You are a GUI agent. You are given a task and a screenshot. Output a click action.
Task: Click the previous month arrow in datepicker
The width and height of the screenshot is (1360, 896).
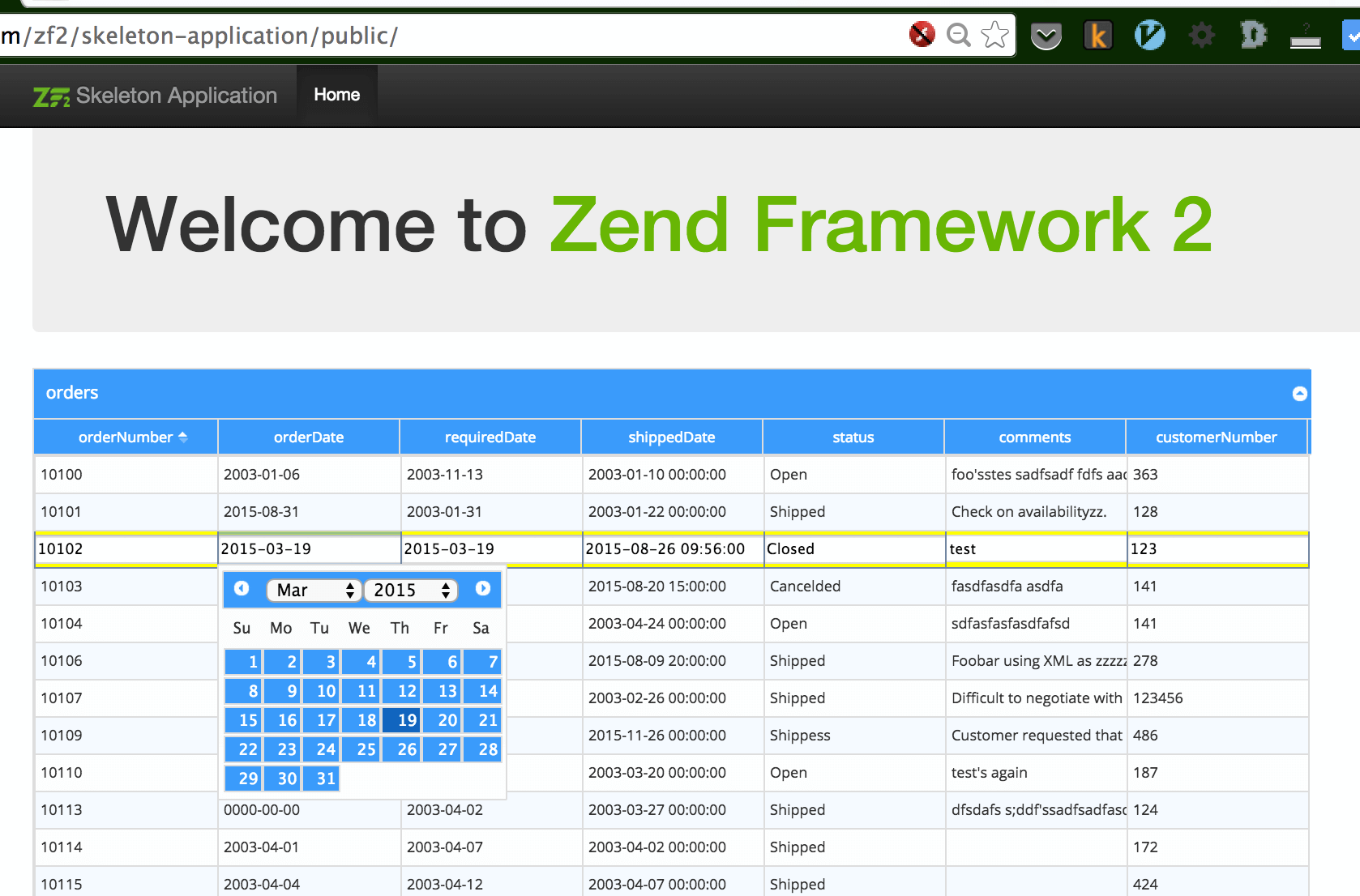tap(241, 589)
